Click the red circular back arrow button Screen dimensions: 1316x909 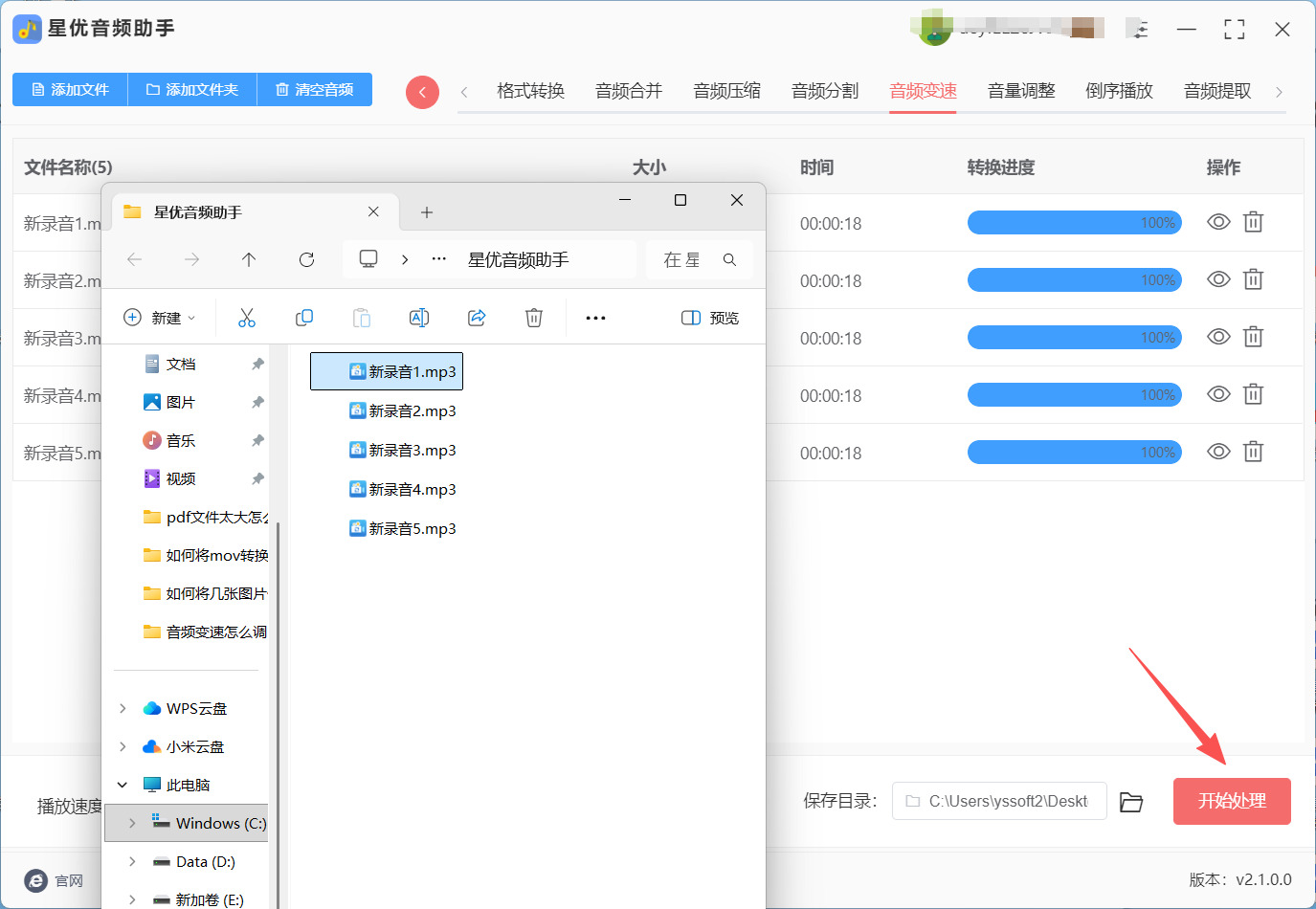click(422, 92)
